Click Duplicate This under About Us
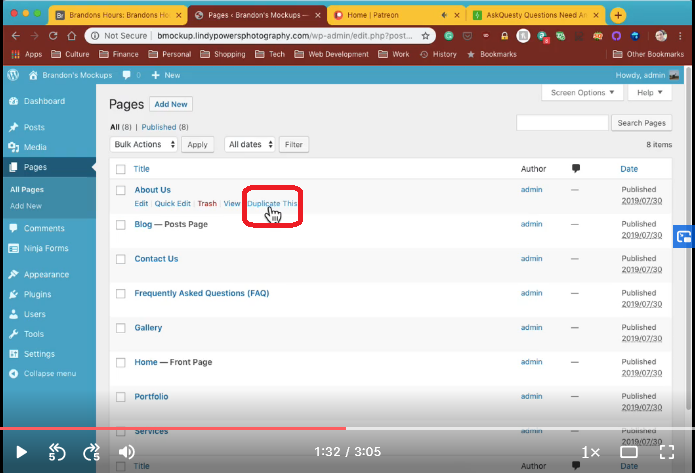 click(272, 203)
